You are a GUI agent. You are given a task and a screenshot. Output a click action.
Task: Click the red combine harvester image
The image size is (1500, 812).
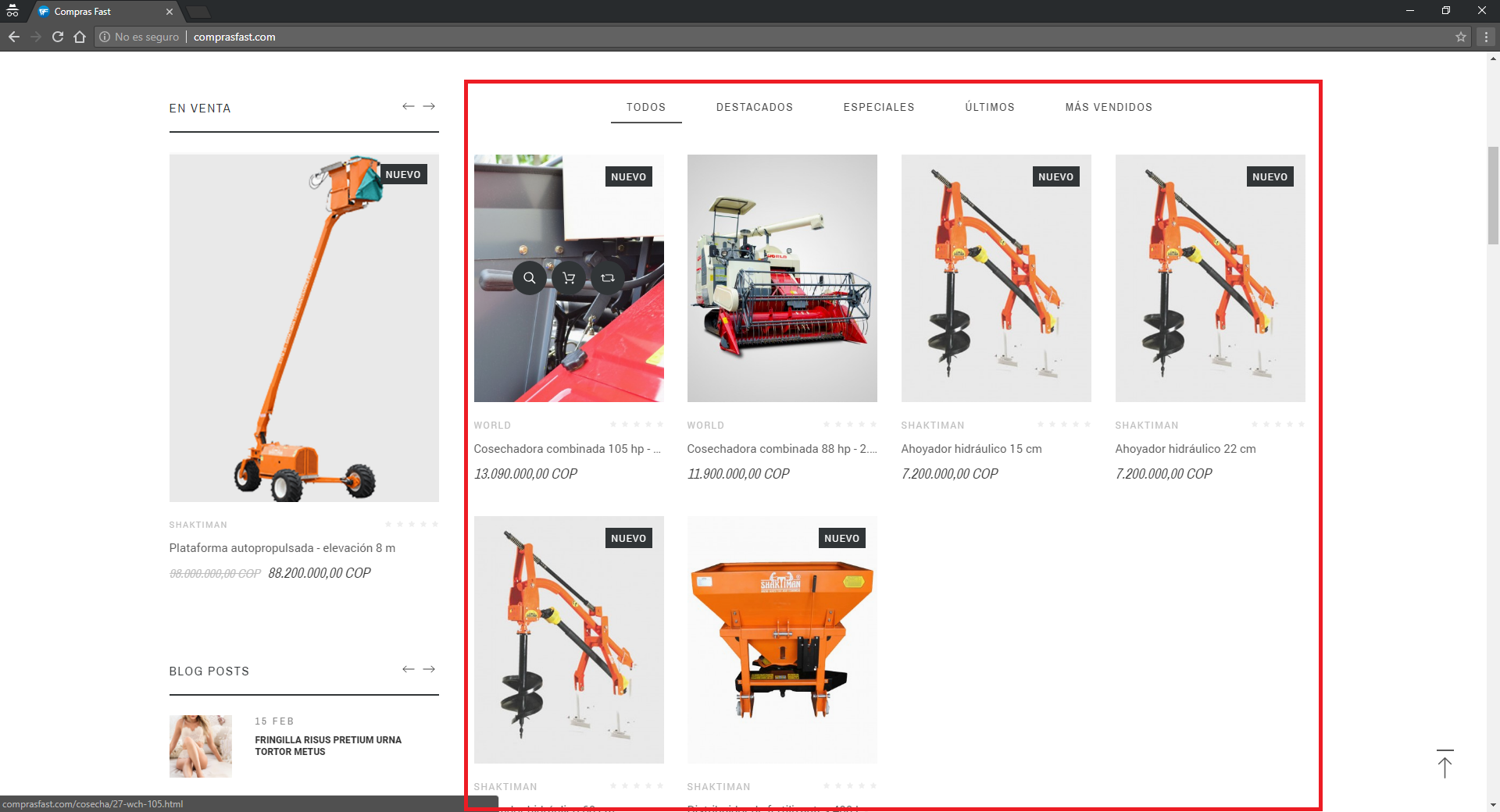click(782, 278)
